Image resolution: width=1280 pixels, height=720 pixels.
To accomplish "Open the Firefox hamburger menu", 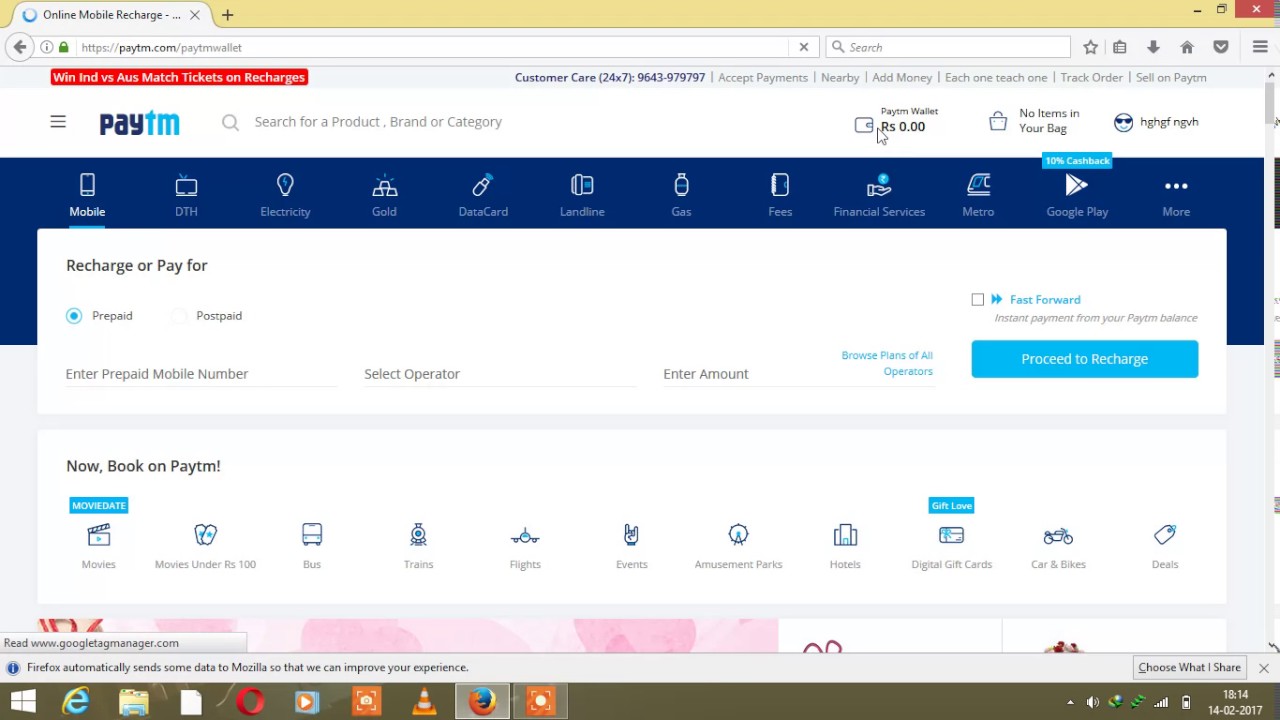I will (x=1260, y=47).
